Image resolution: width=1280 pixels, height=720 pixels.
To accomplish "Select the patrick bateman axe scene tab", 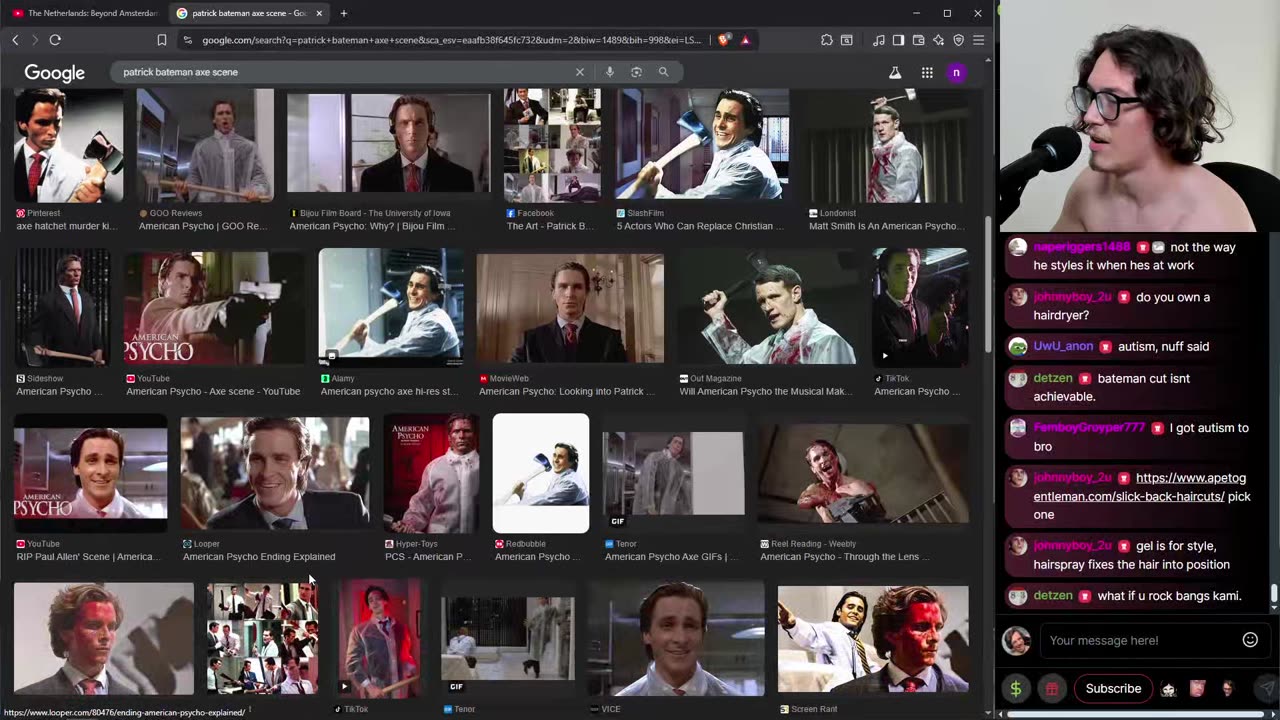I will [x=250, y=13].
